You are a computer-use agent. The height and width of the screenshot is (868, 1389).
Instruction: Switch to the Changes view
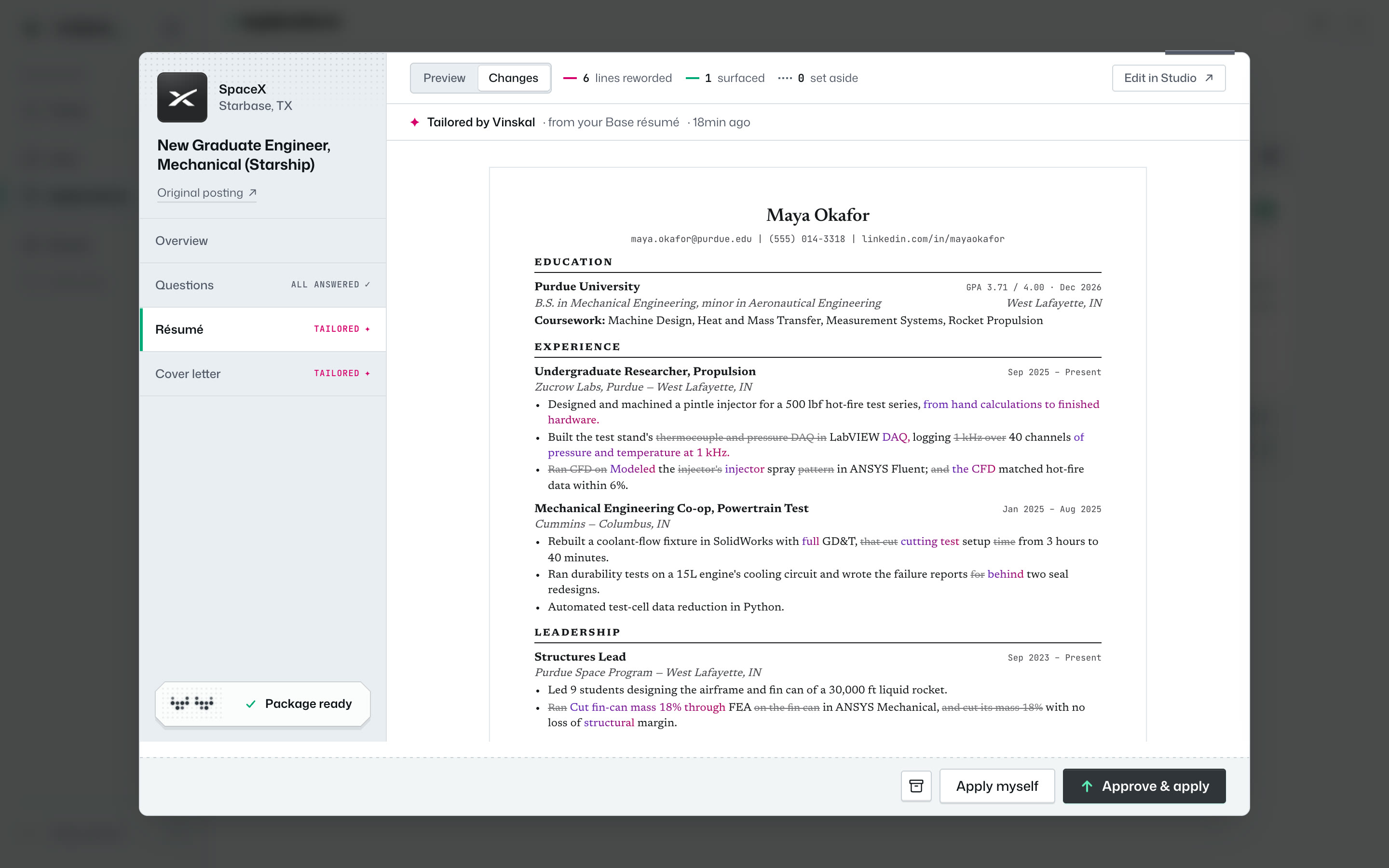(x=513, y=78)
